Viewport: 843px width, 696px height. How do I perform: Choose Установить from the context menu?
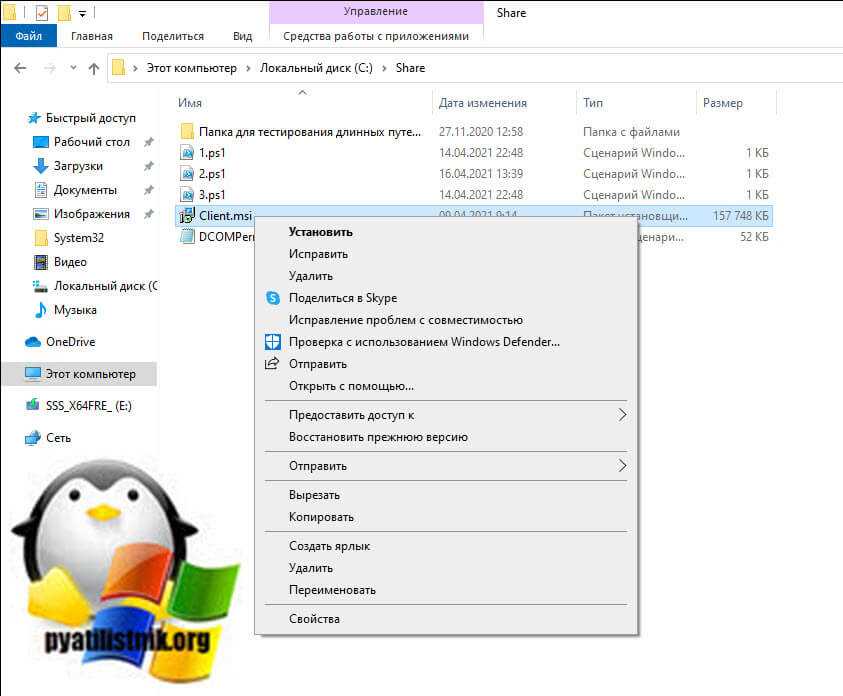(320, 232)
